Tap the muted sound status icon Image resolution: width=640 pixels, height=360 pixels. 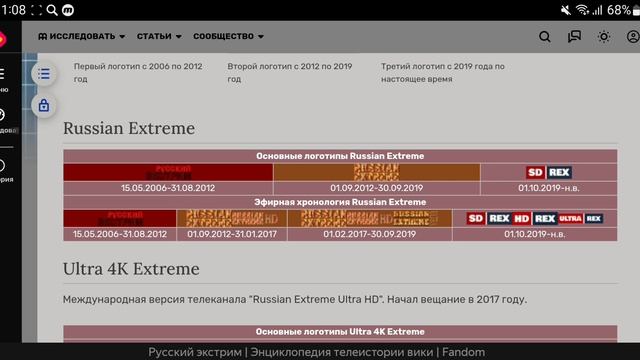pyautogui.click(x=566, y=10)
